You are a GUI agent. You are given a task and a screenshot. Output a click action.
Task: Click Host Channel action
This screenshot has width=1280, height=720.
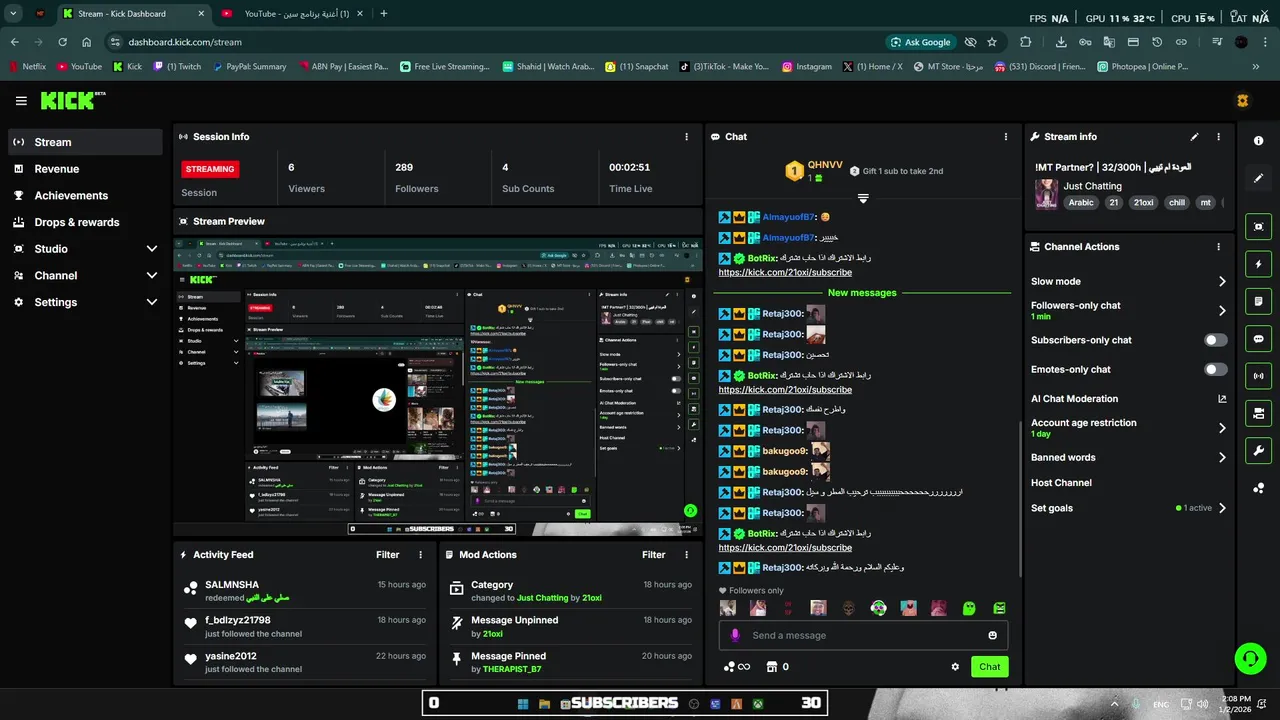(1061, 483)
